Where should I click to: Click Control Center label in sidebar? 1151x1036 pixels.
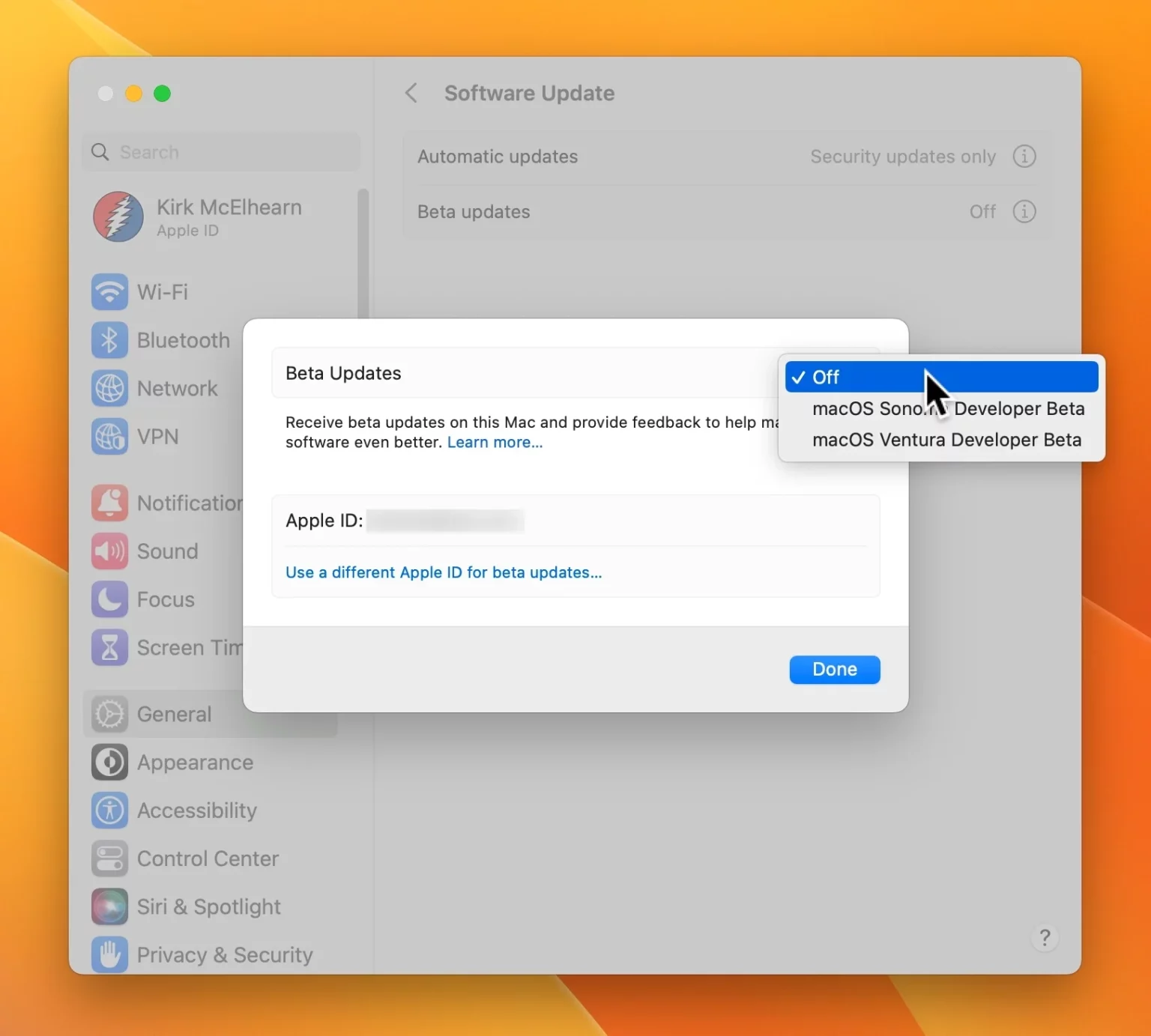pyautogui.click(x=208, y=859)
